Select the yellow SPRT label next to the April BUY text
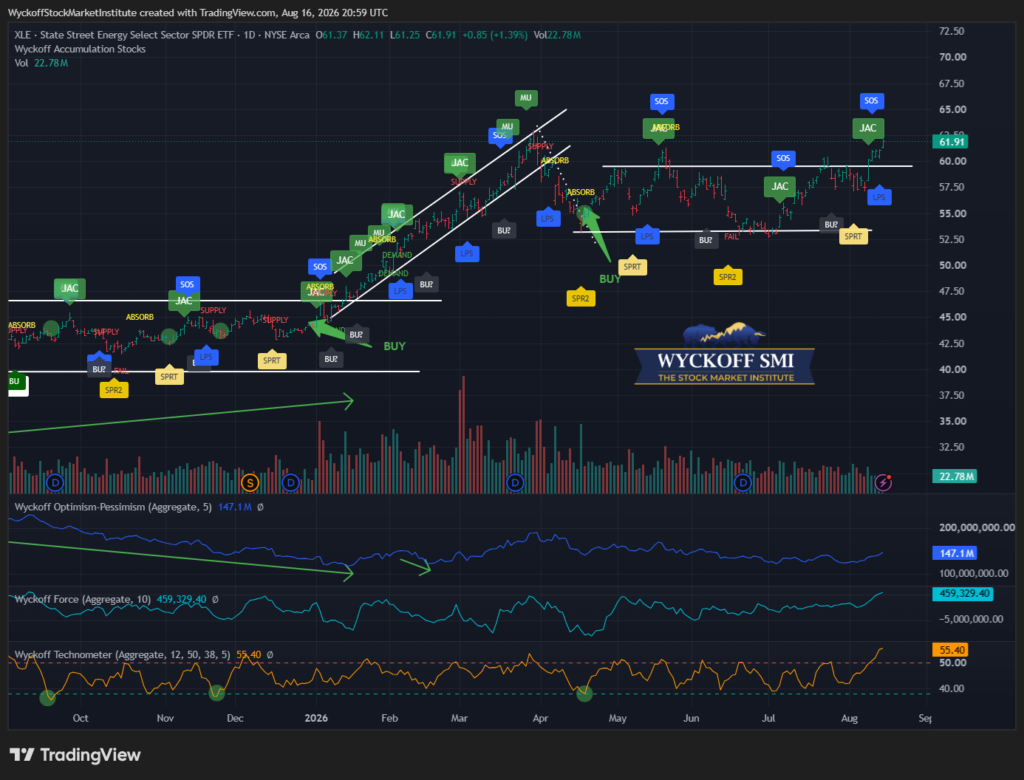This screenshot has height=780, width=1024. (632, 267)
